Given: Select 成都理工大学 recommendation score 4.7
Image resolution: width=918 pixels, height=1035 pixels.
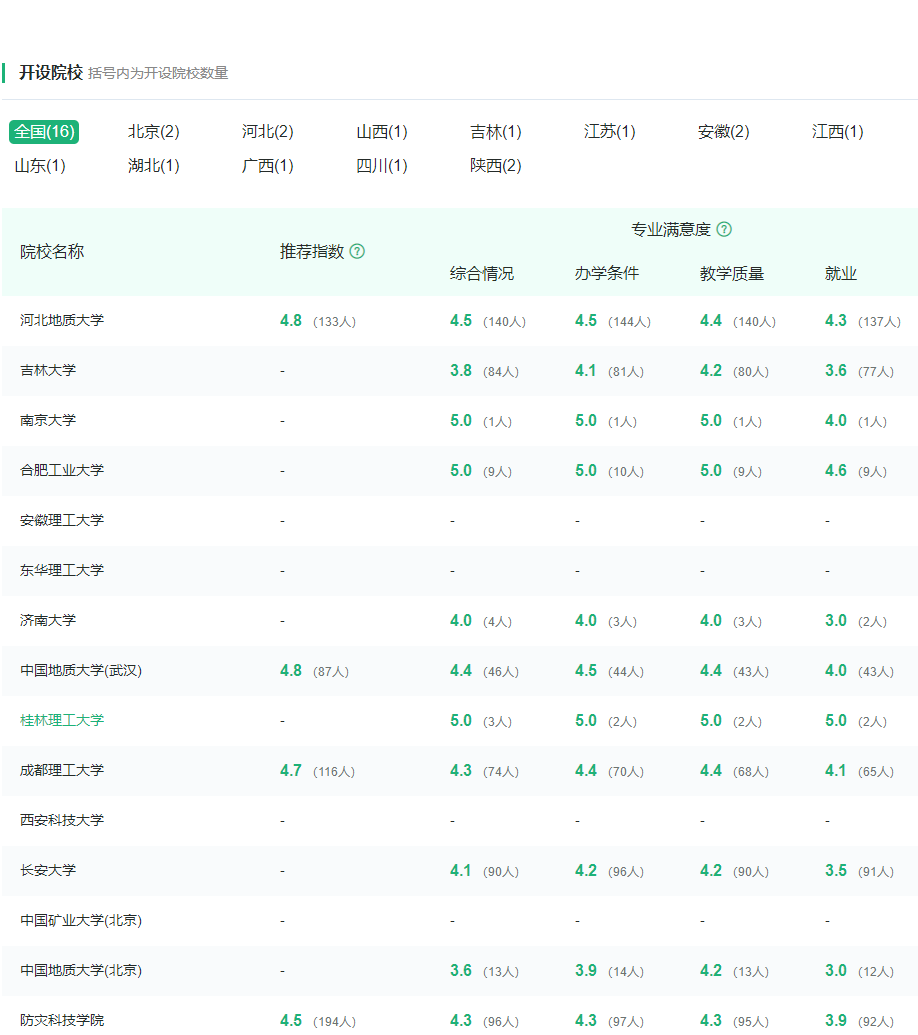Looking at the screenshot, I should coord(291,770).
